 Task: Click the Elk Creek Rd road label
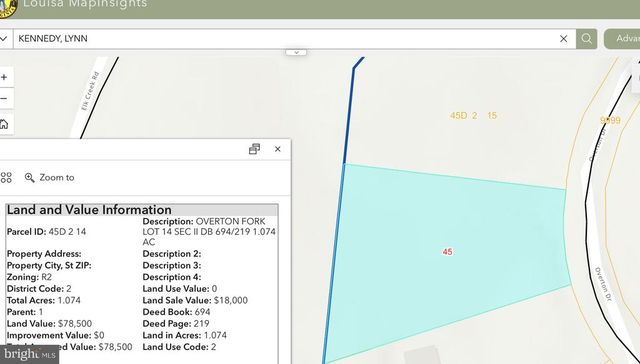tap(90, 91)
